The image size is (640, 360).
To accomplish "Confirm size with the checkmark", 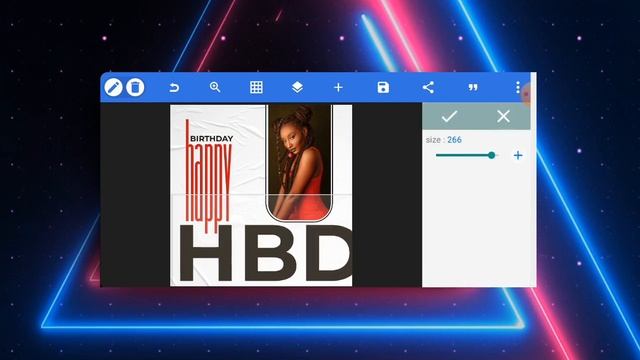I will tap(449, 116).
